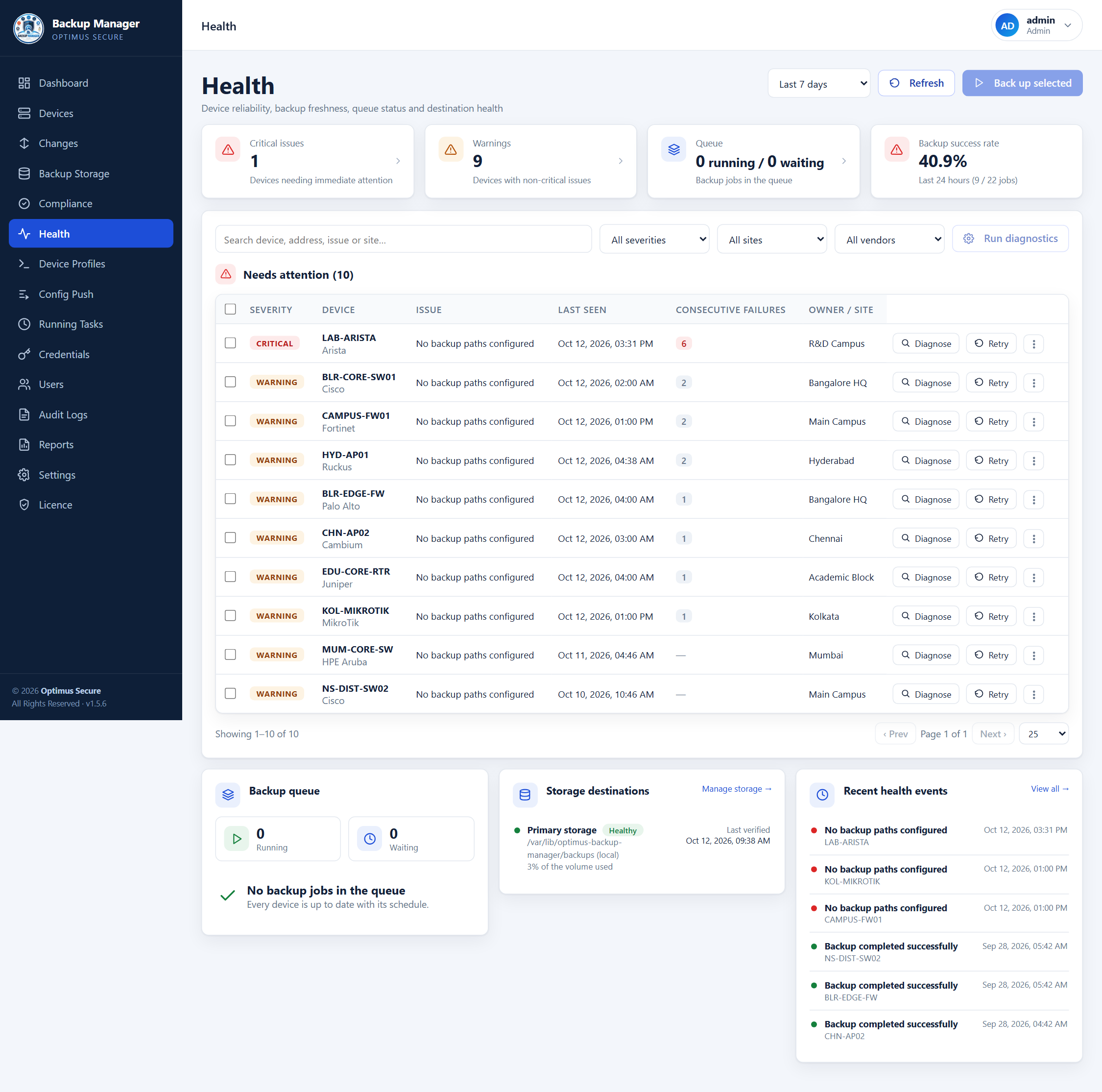Click the Backup queue Running play icon
Viewport: 1102px width, 1092px height.
[237, 839]
